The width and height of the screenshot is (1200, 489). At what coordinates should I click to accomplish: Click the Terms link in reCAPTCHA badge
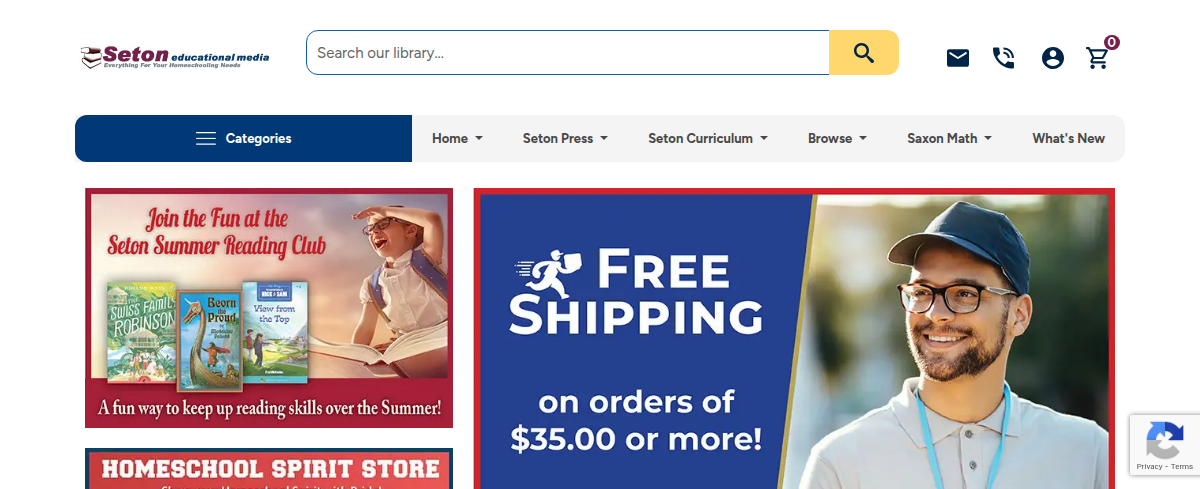pyautogui.click(x=1182, y=467)
